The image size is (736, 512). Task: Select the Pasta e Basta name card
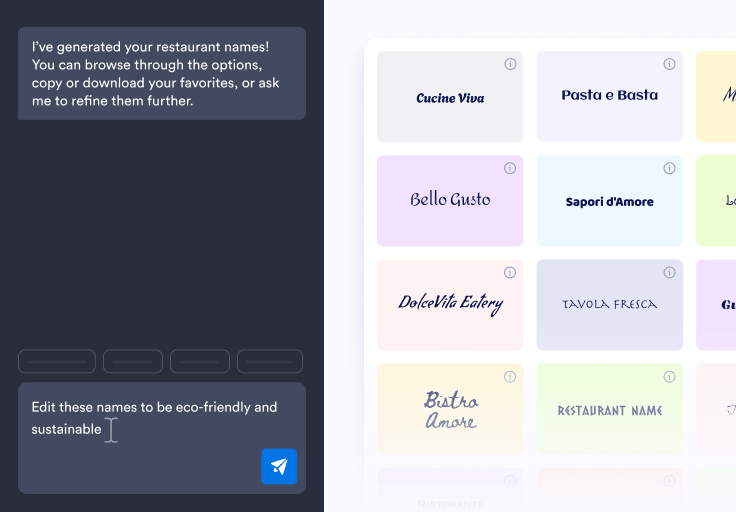(x=610, y=96)
